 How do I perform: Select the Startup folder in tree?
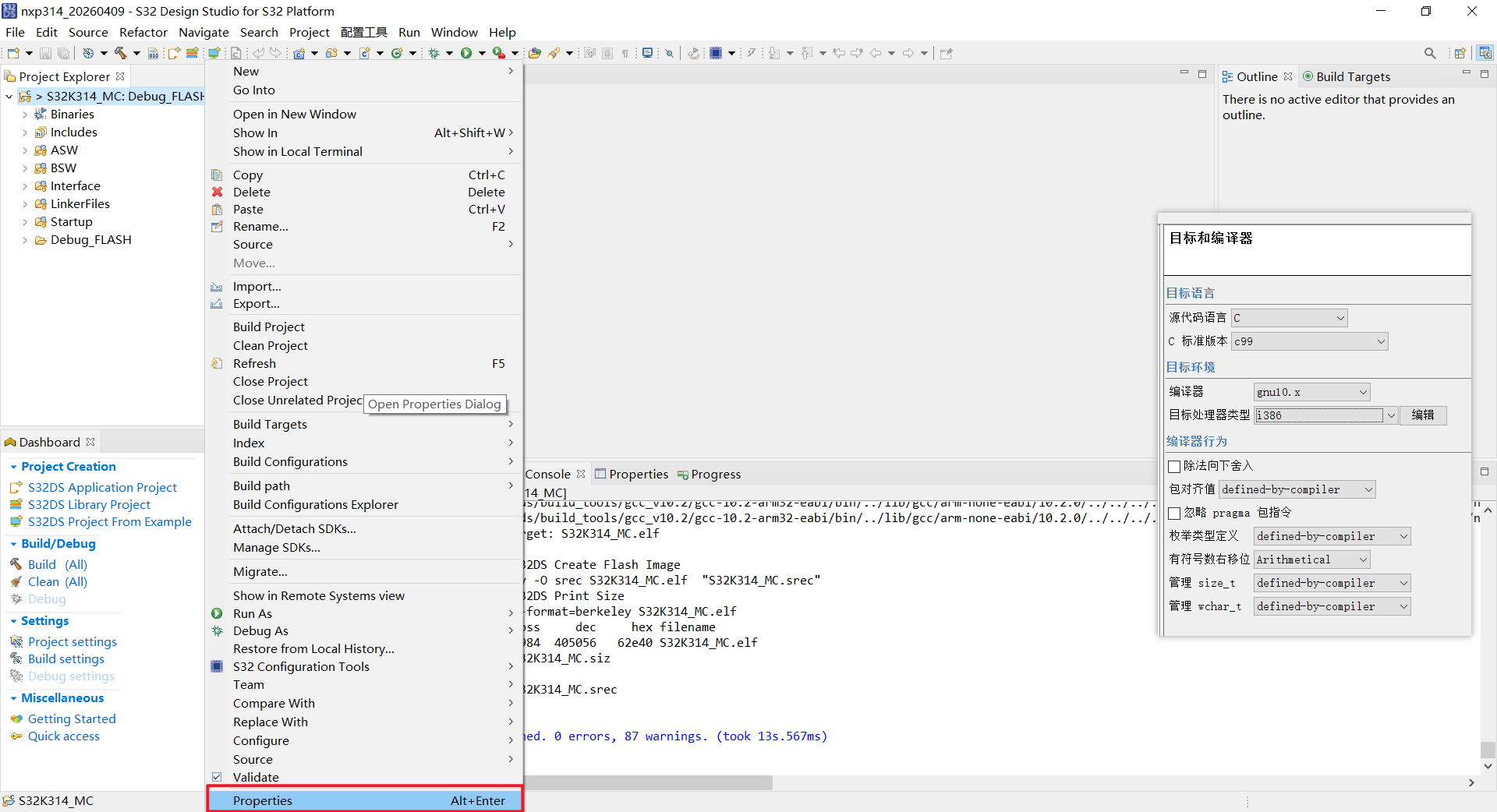tap(71, 222)
